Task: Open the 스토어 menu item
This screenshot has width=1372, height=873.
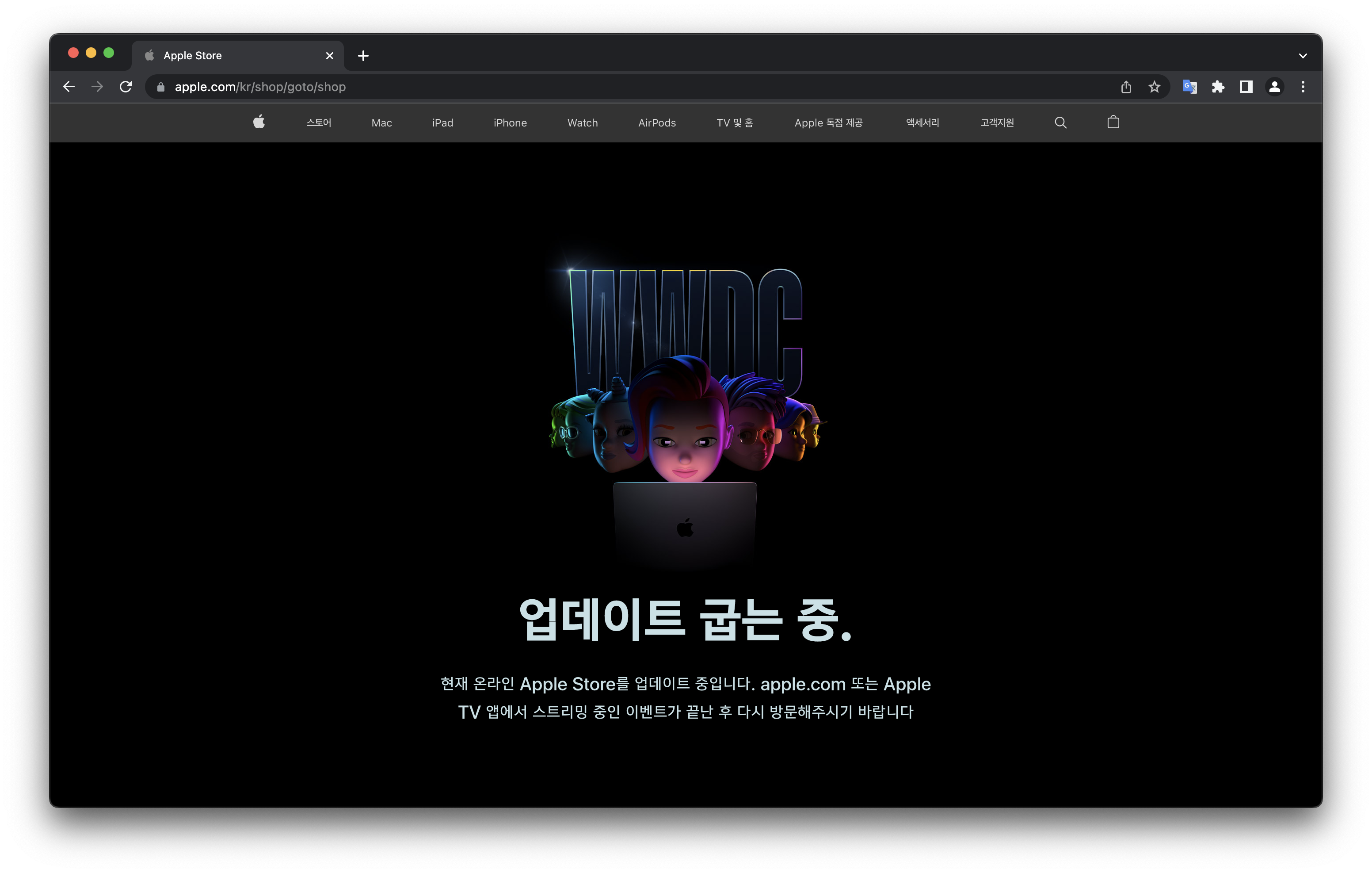Action: [319, 122]
